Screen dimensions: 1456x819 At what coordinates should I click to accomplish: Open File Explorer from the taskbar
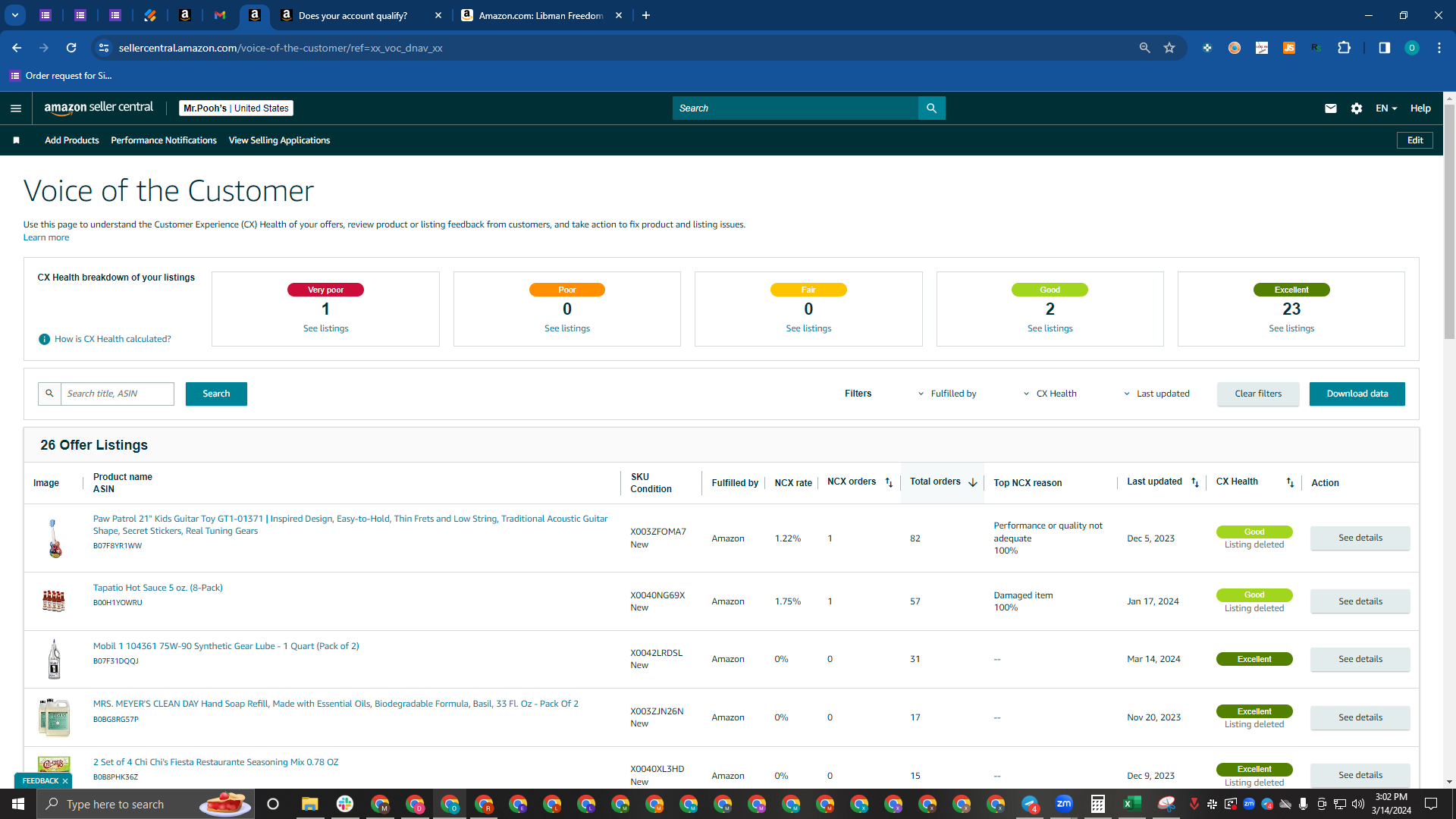(x=309, y=804)
